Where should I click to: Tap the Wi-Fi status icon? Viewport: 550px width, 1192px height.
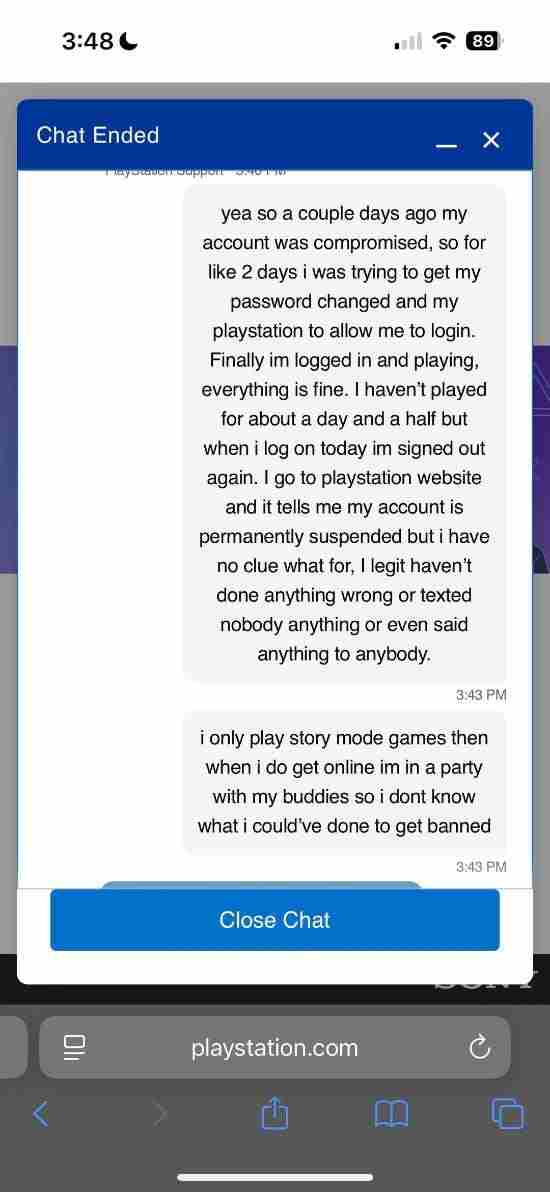click(443, 41)
